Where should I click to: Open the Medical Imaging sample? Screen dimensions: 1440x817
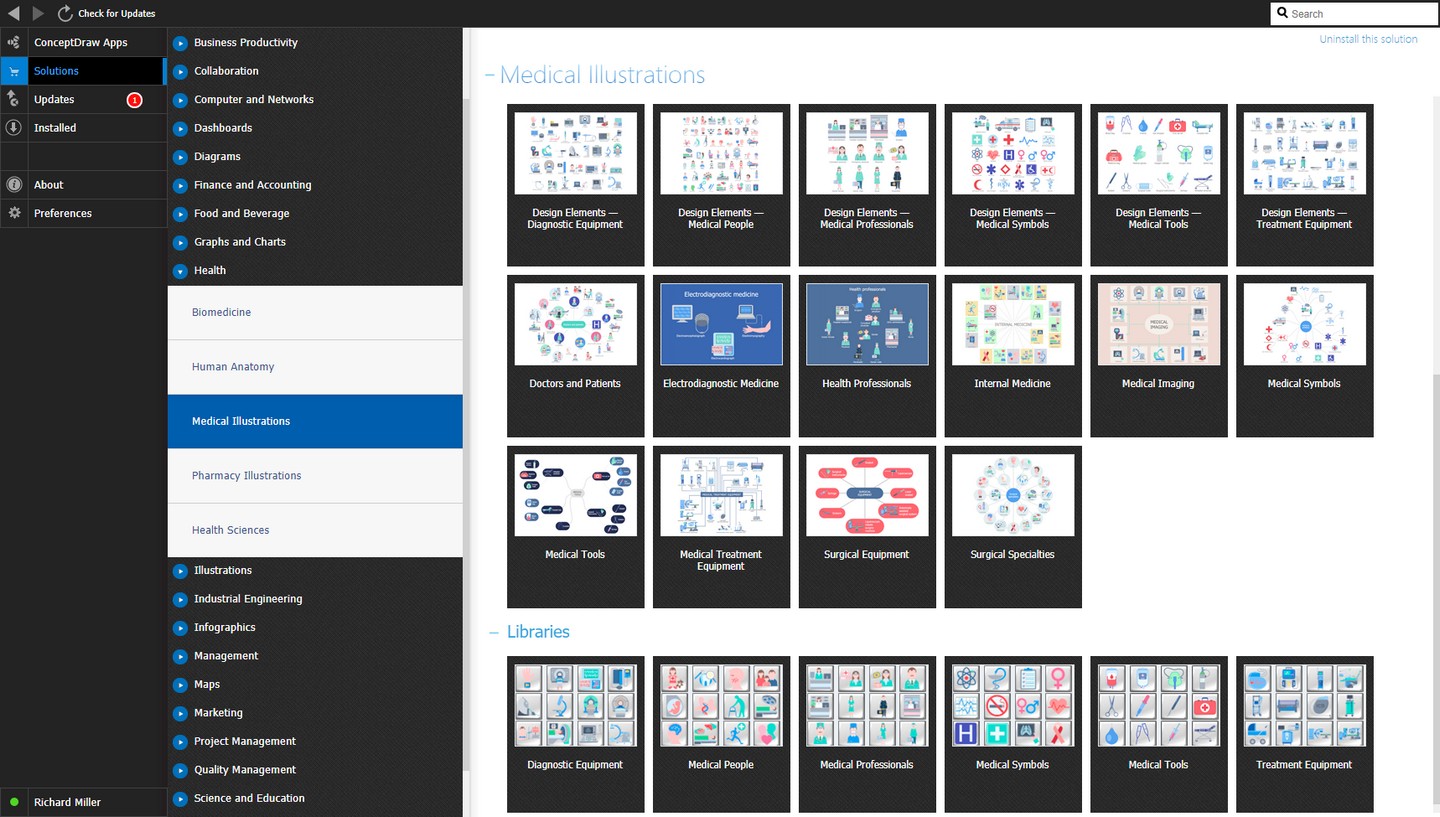pos(1159,356)
